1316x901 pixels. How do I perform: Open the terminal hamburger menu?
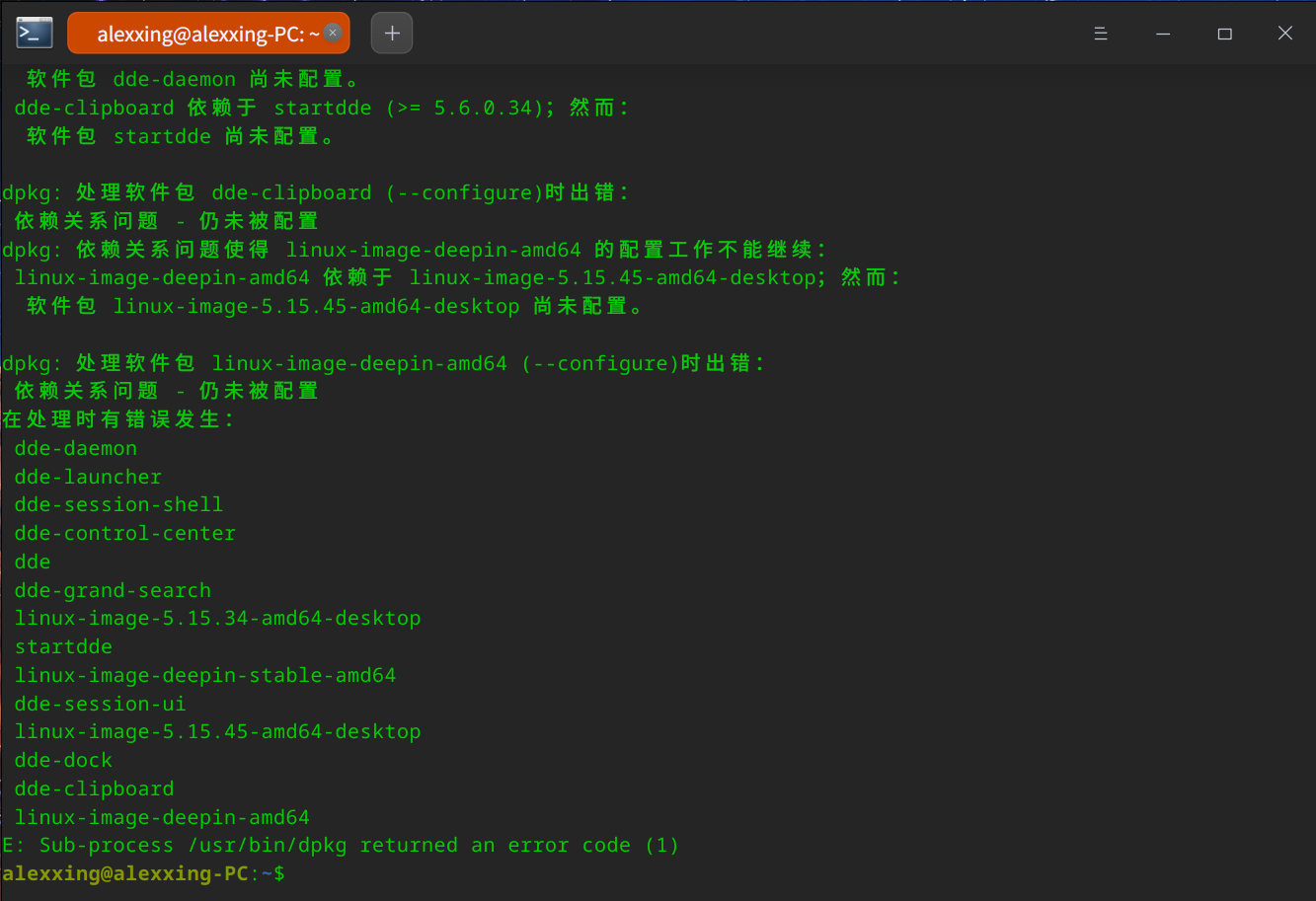pyautogui.click(x=1101, y=33)
